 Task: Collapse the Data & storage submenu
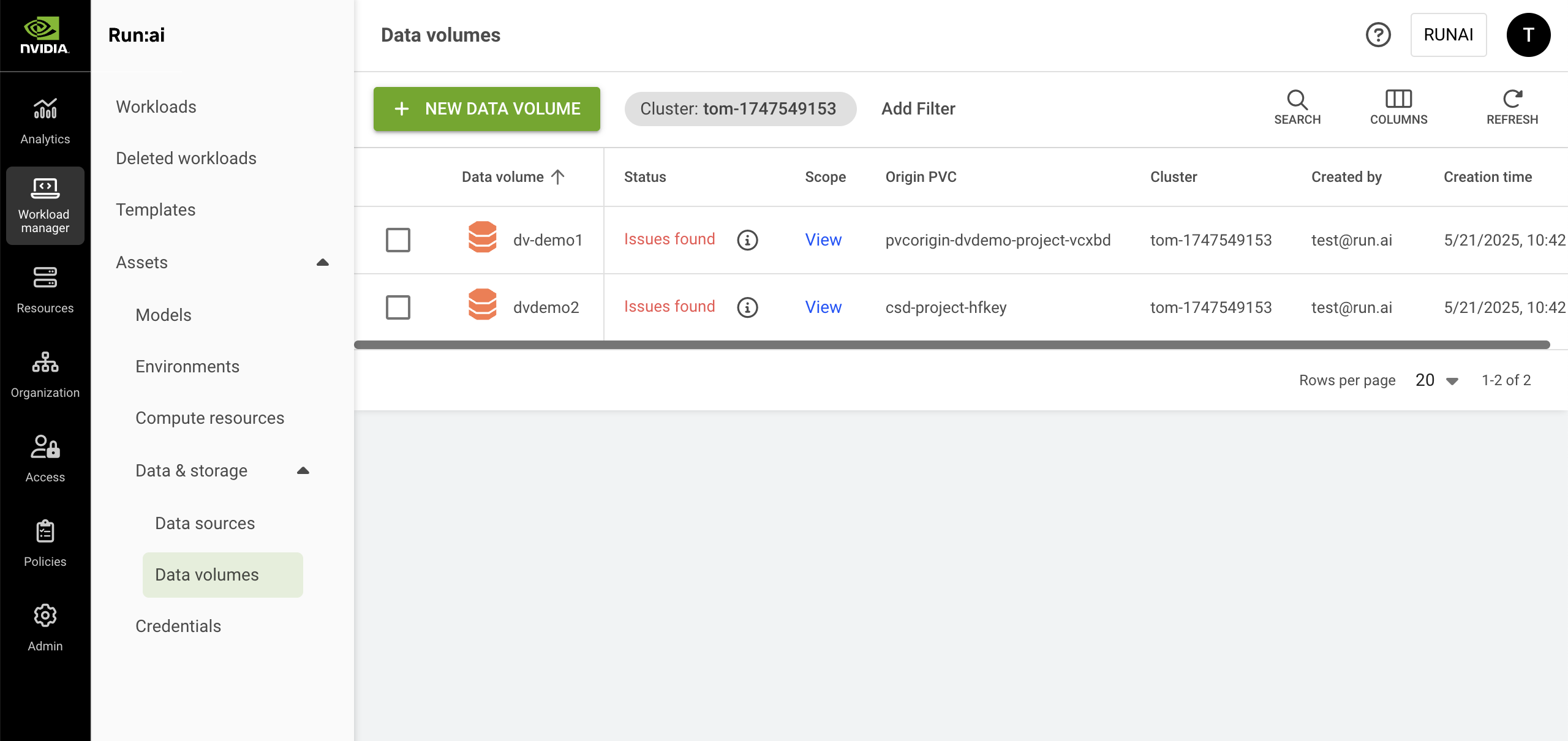[303, 471]
